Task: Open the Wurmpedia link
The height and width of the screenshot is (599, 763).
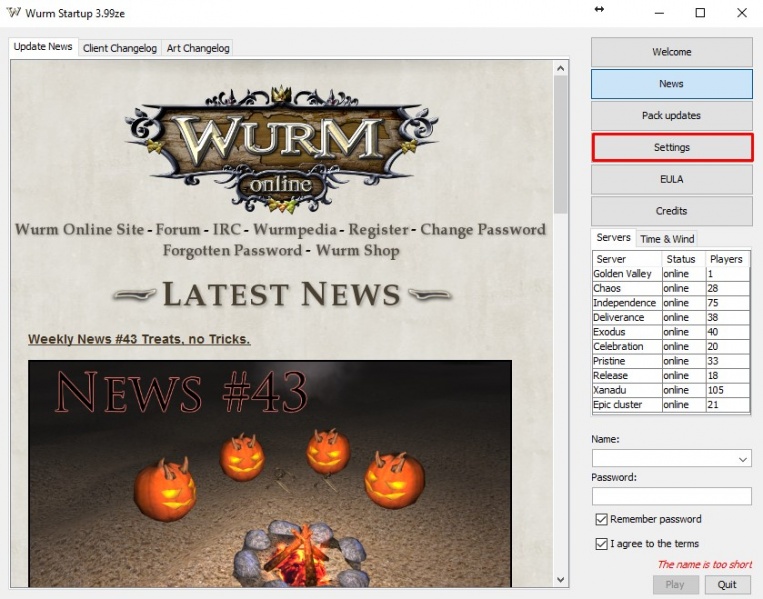Action: 294,230
